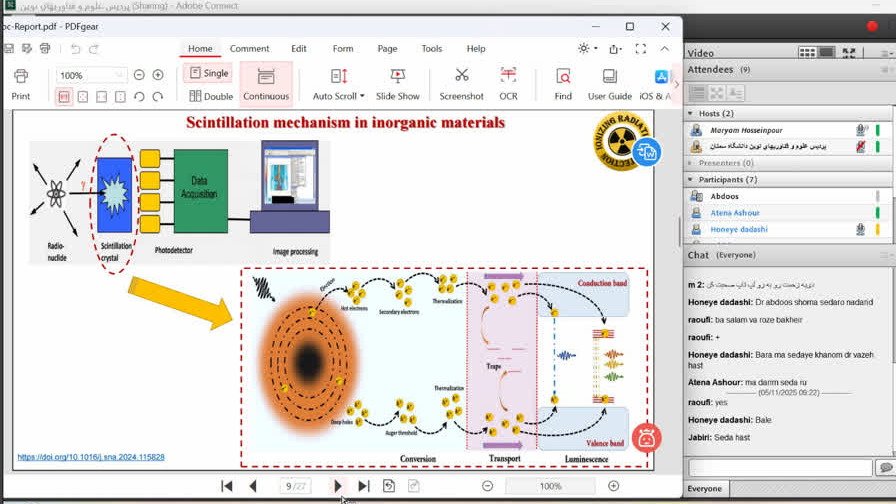The width and height of the screenshot is (896, 504).
Task: Open the Find tool
Action: click(563, 84)
